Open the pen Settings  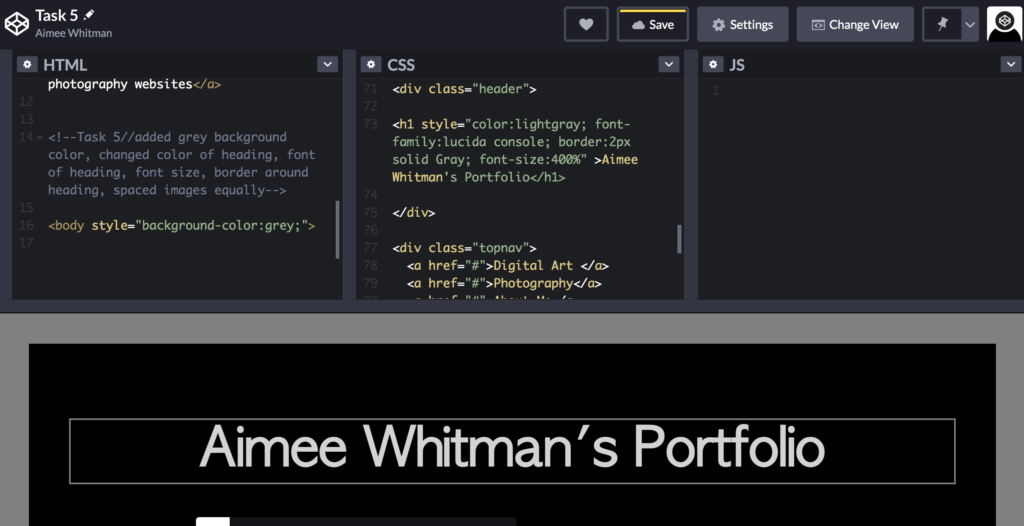742,25
